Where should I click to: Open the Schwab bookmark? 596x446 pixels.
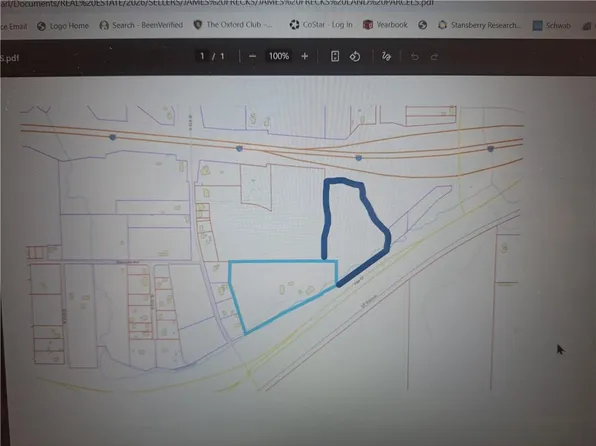[x=552, y=25]
